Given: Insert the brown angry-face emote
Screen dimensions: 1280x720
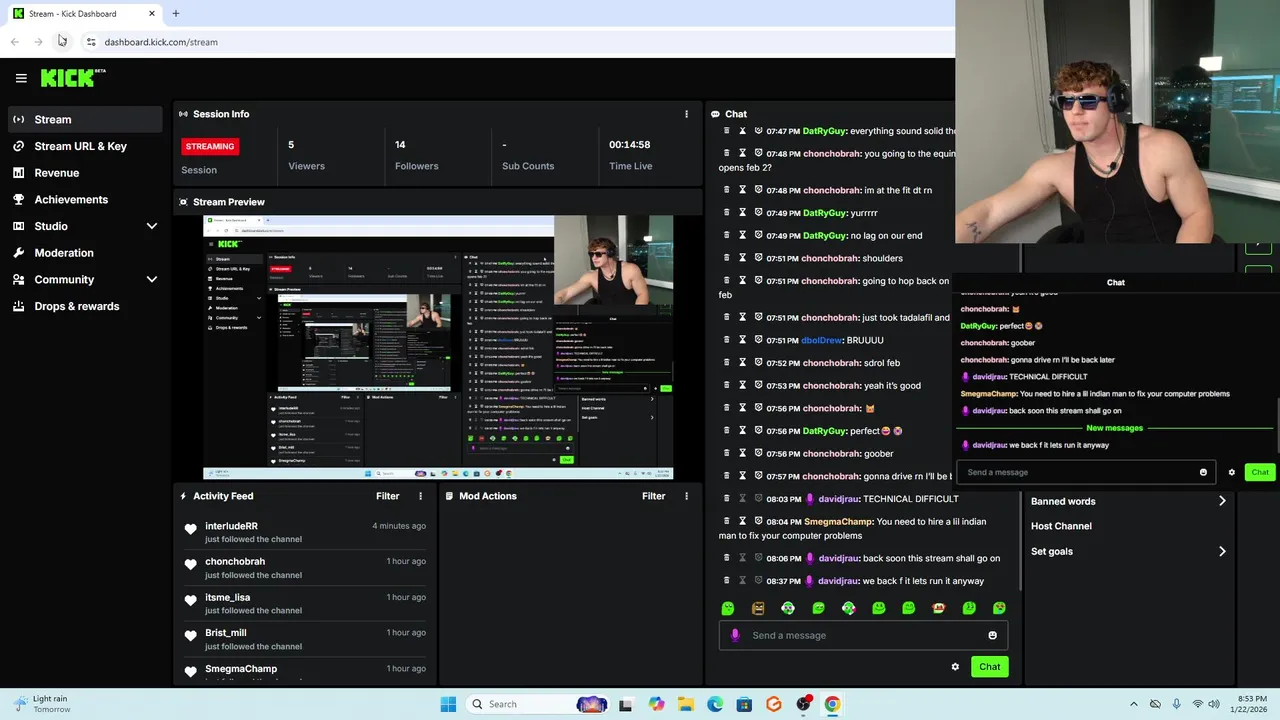Looking at the screenshot, I should pos(758,608).
